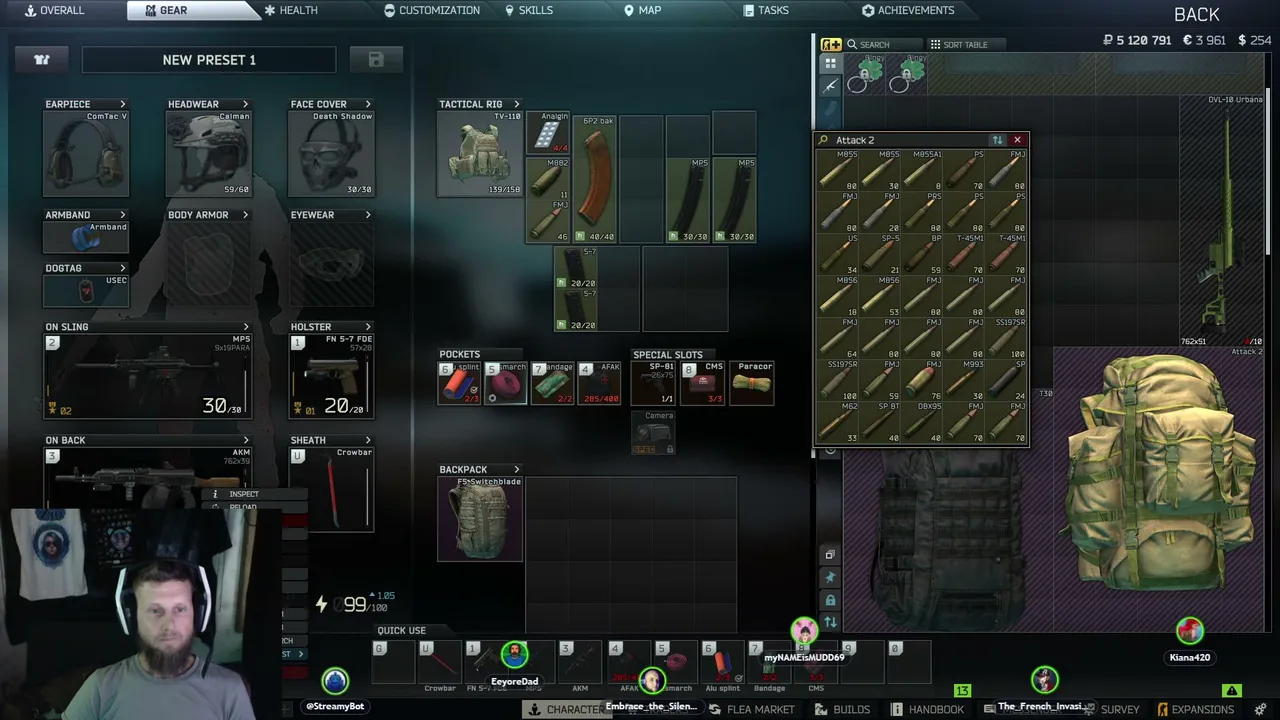
Task: Select the FN 5-7 FDE pistol in holster
Action: (x=331, y=376)
